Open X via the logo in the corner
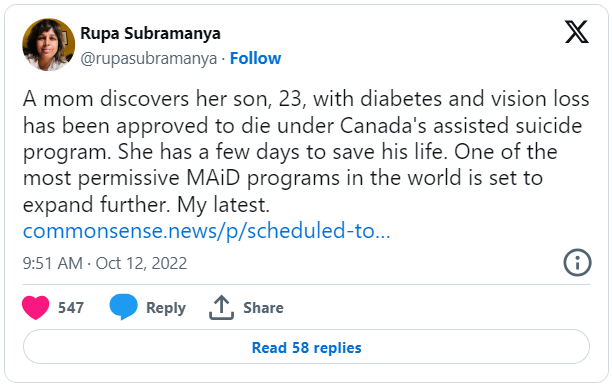This screenshot has height=385, width=612. coord(576,32)
